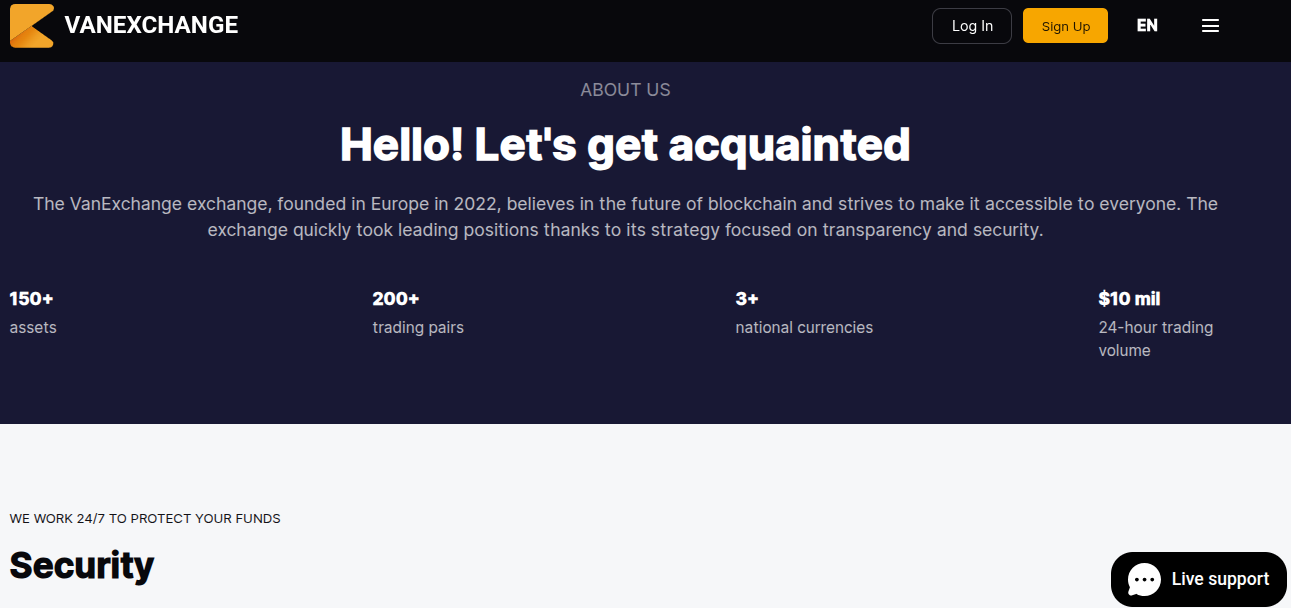This screenshot has width=1291, height=608.
Task: Click the 150+ statistic number
Action: 31,298
